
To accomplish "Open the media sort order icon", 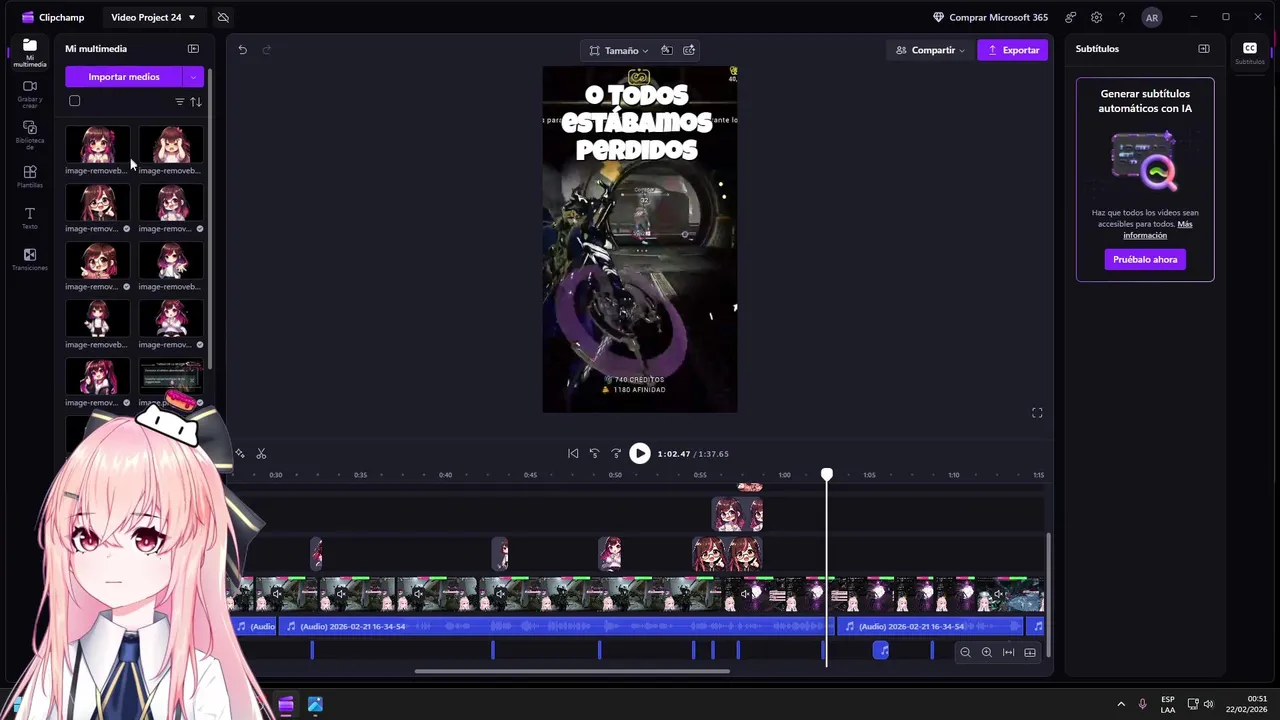I will 196,102.
